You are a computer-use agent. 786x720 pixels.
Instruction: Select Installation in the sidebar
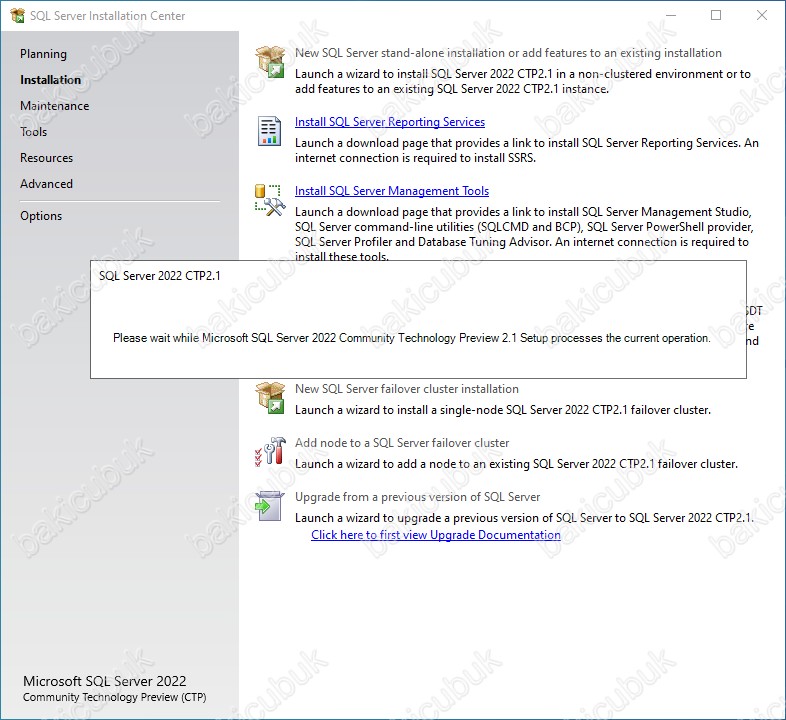[x=50, y=80]
